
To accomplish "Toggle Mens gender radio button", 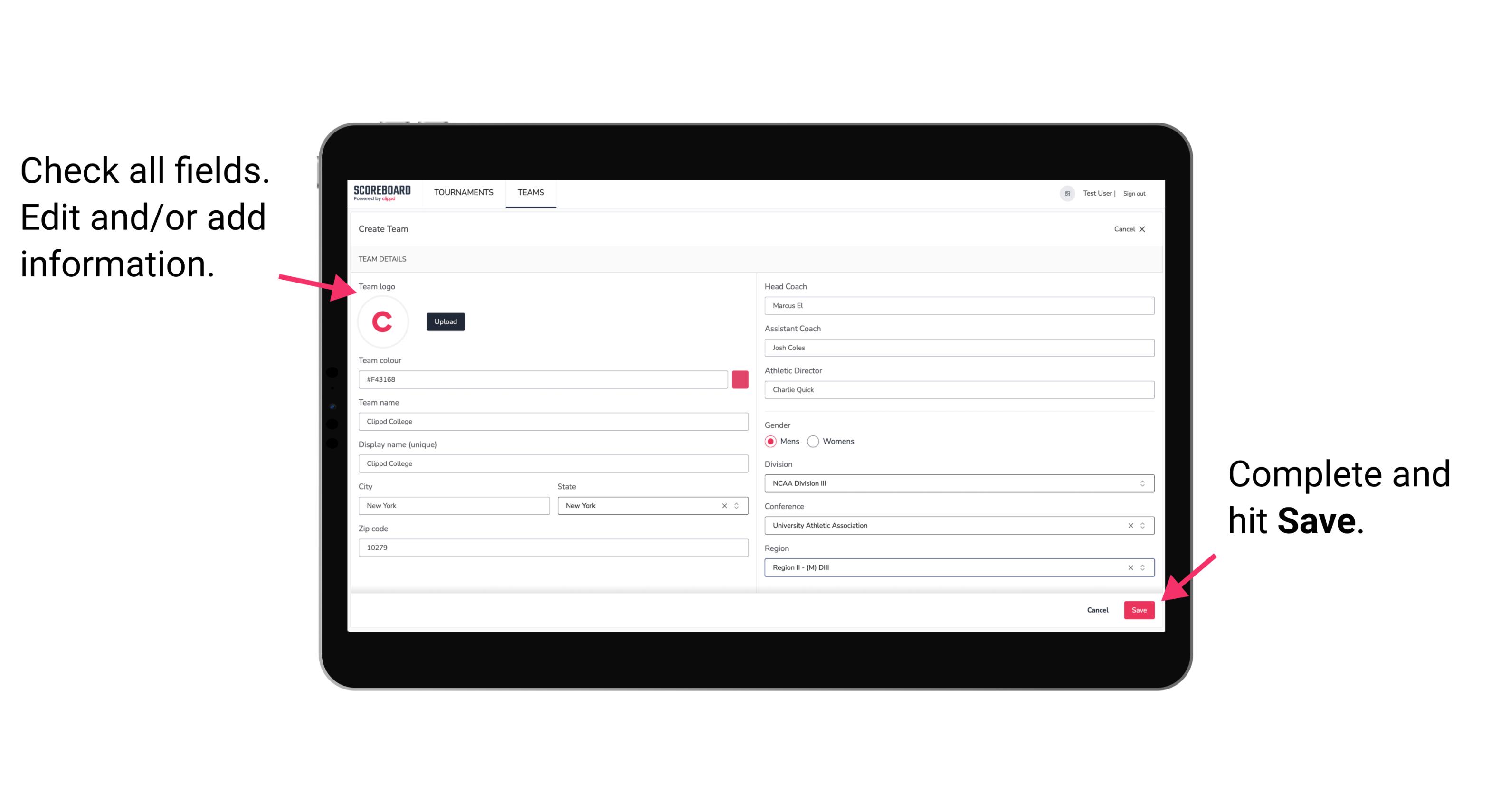I will click(x=770, y=441).
